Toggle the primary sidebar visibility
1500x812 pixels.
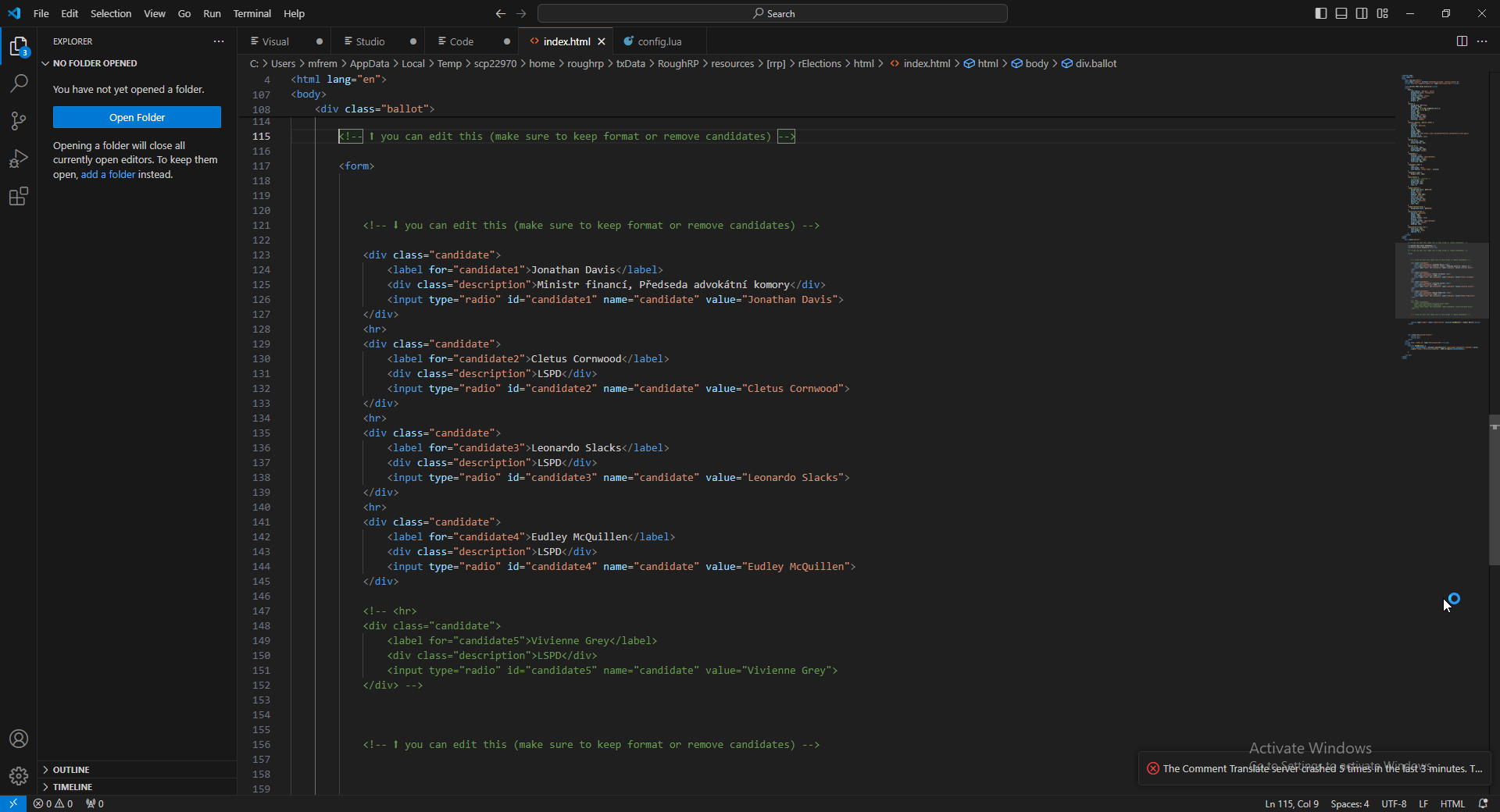coord(1320,13)
